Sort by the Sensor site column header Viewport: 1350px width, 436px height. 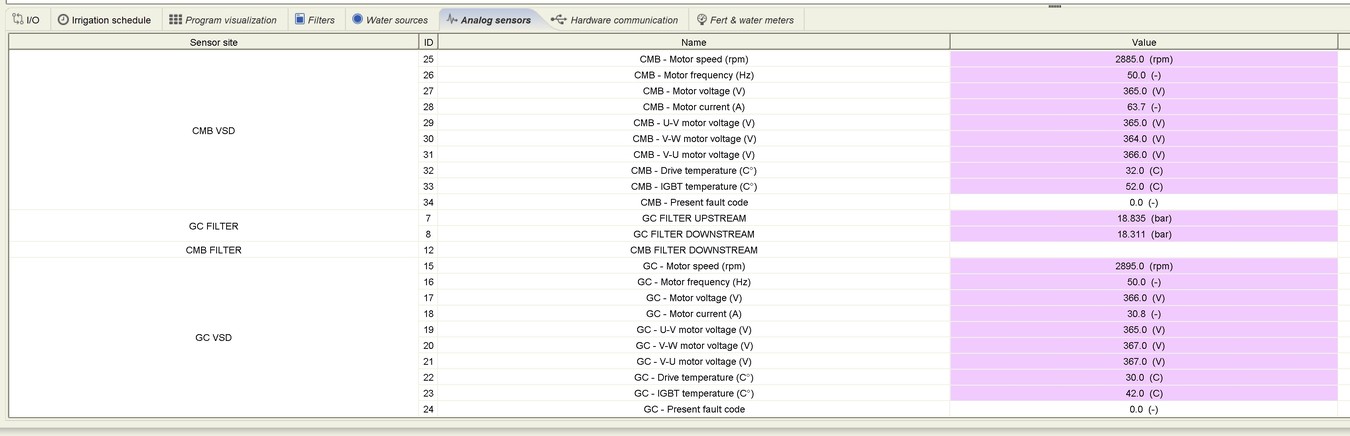click(x=213, y=42)
